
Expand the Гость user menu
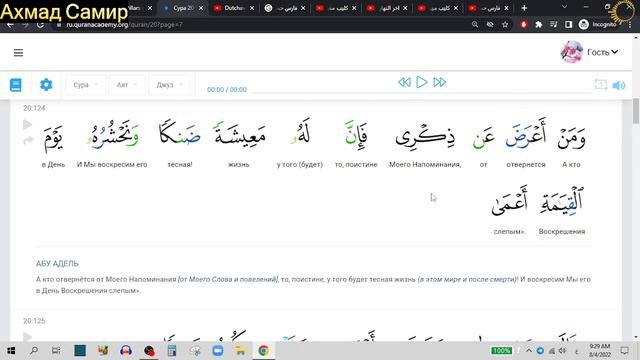[x=602, y=52]
